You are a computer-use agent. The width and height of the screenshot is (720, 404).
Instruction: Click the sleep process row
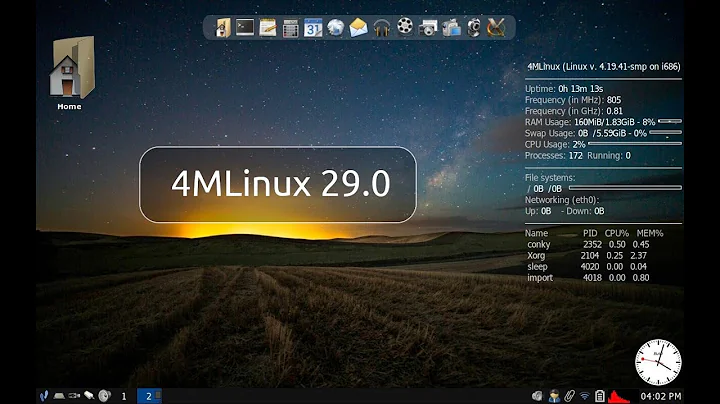coord(587,266)
